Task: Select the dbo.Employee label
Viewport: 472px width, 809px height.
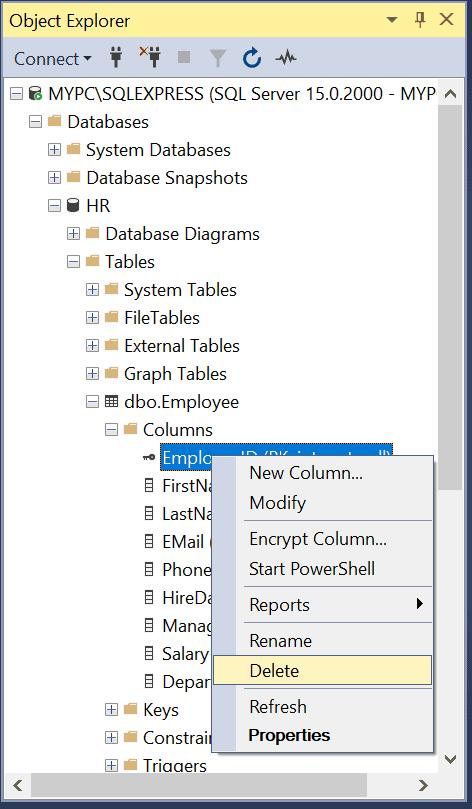Action: (182, 402)
